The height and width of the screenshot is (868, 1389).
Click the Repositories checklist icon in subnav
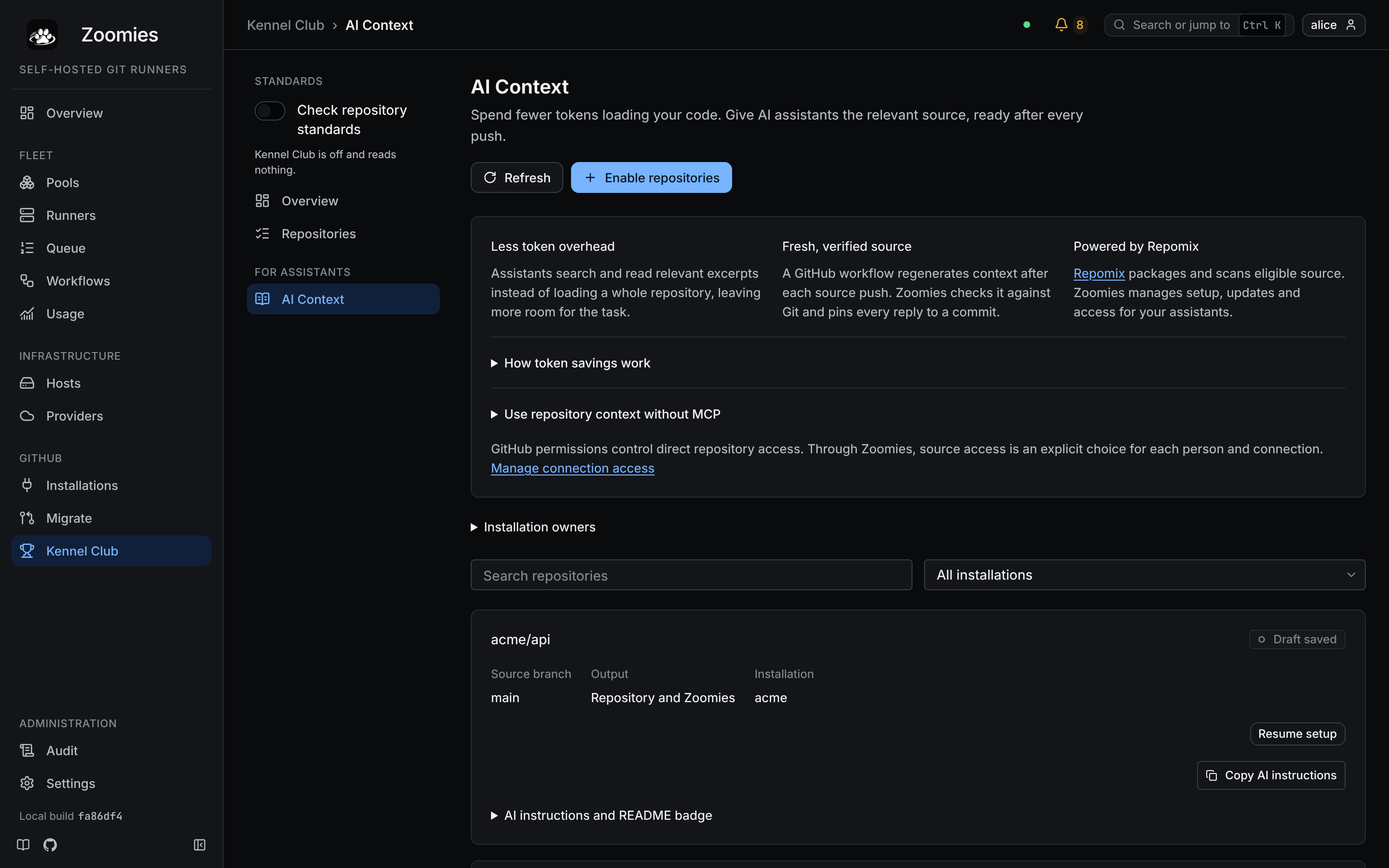262,234
